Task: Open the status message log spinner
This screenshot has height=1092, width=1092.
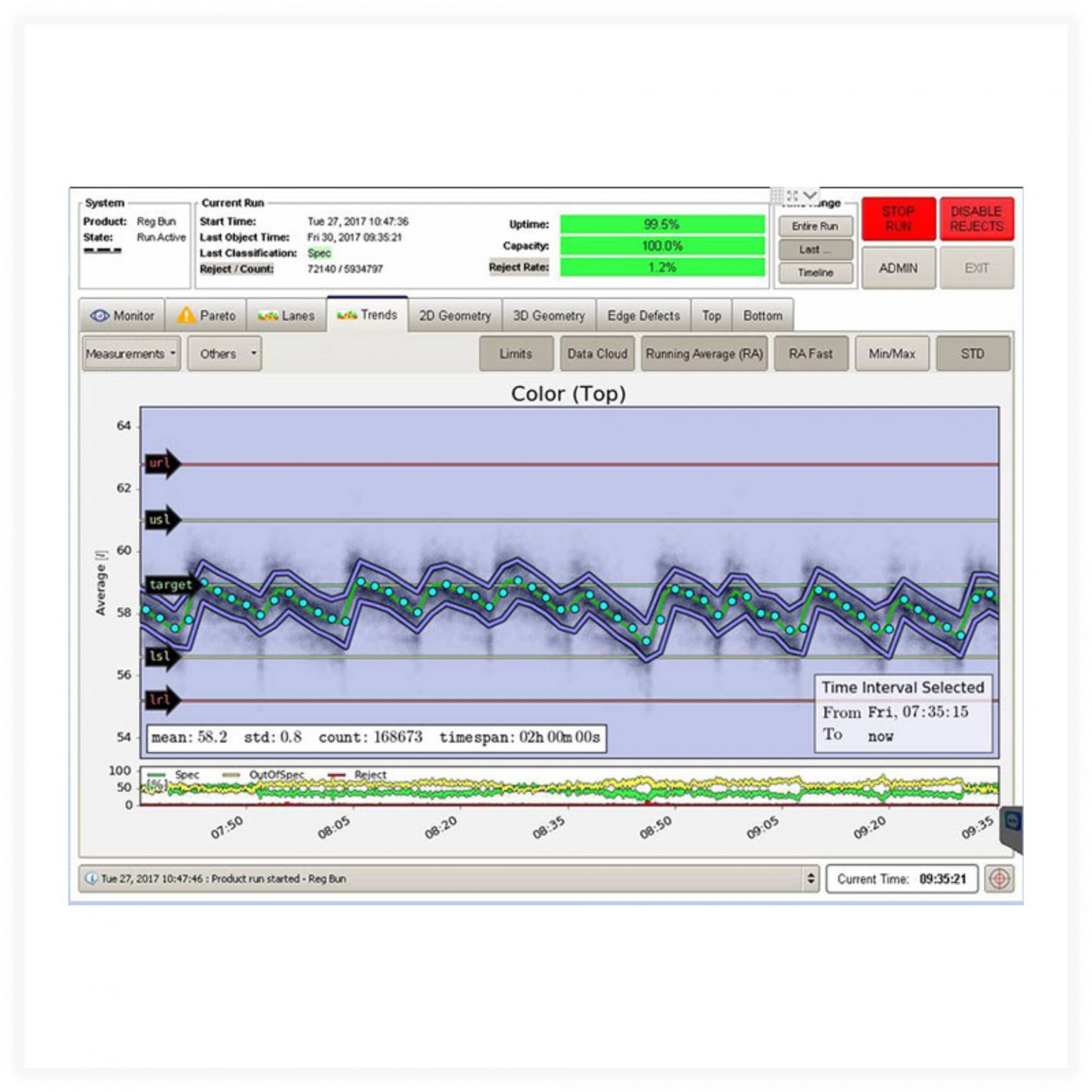Action: click(810, 879)
